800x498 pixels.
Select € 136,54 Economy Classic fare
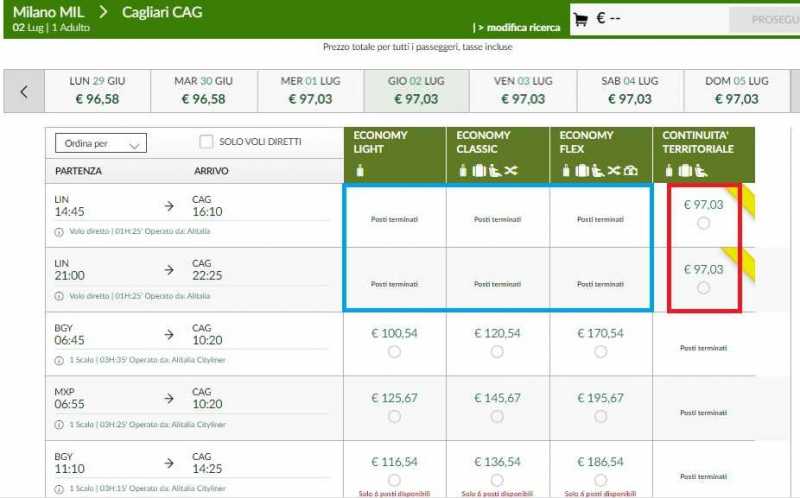tap(497, 480)
